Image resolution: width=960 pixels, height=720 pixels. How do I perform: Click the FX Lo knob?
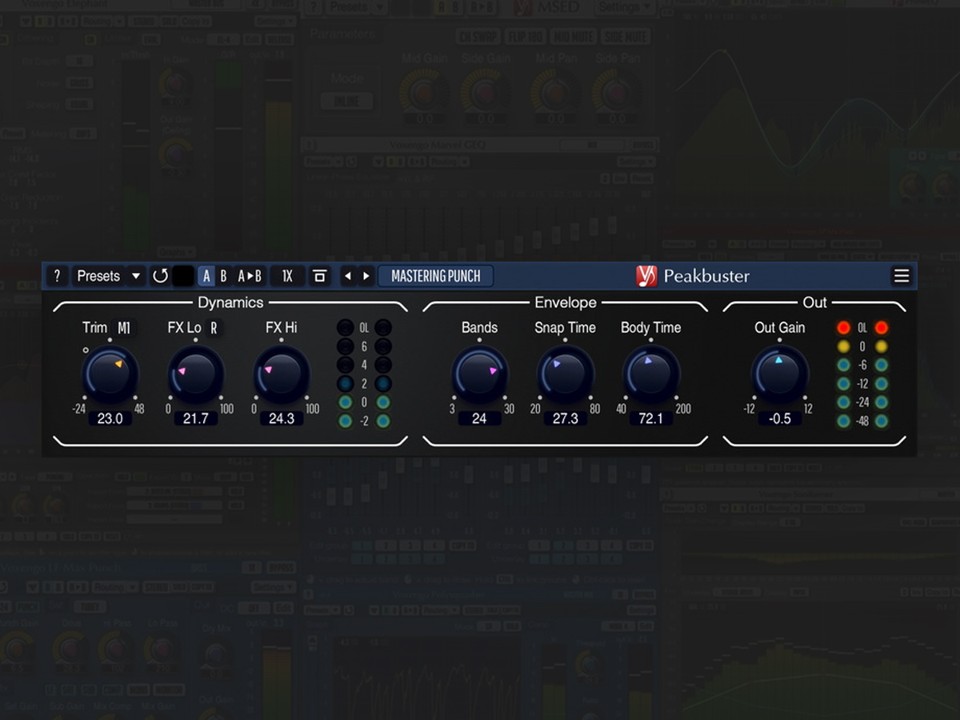click(x=196, y=374)
